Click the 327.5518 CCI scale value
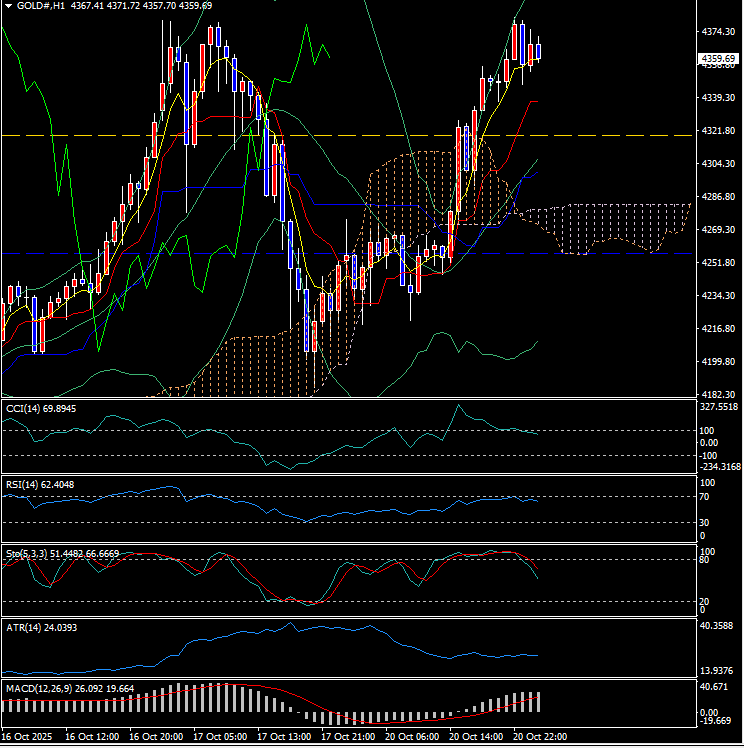The width and height of the screenshot is (744, 748). click(719, 408)
